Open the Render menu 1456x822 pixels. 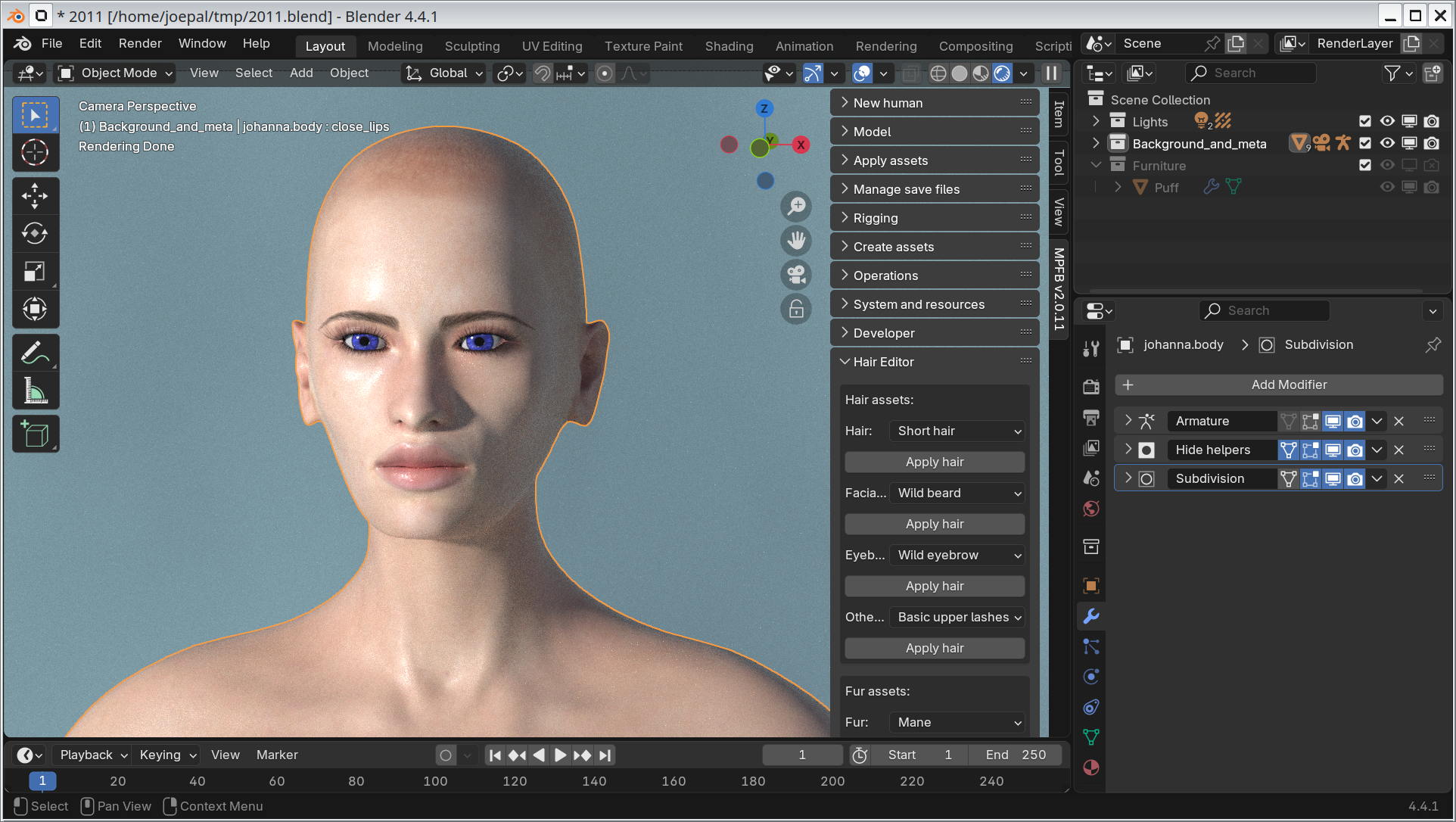tap(140, 43)
